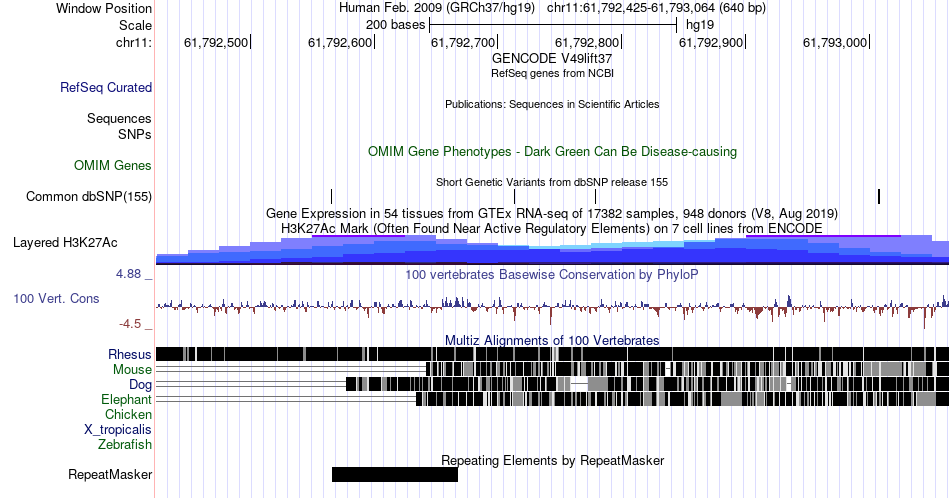Click the hg19 label beside the scale bar
This screenshot has width=950, height=498.
pos(700,25)
